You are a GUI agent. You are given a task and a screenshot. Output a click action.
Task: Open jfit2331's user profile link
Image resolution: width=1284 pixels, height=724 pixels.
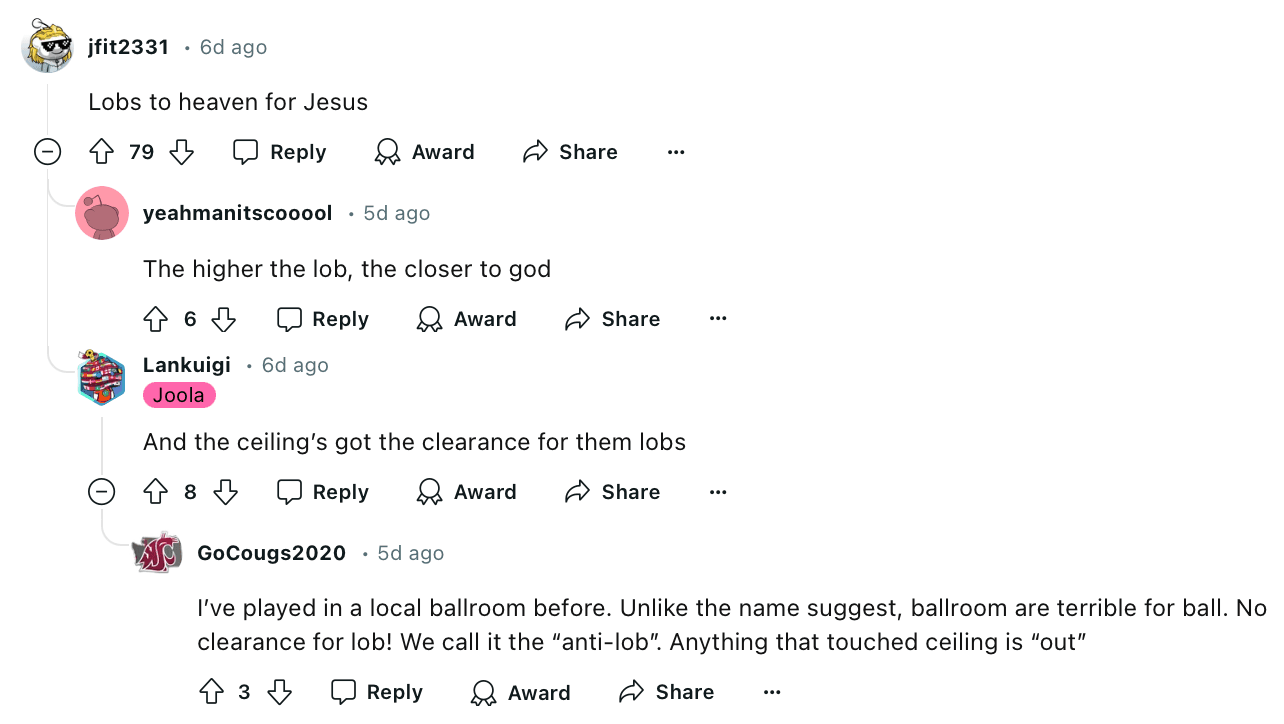128,47
